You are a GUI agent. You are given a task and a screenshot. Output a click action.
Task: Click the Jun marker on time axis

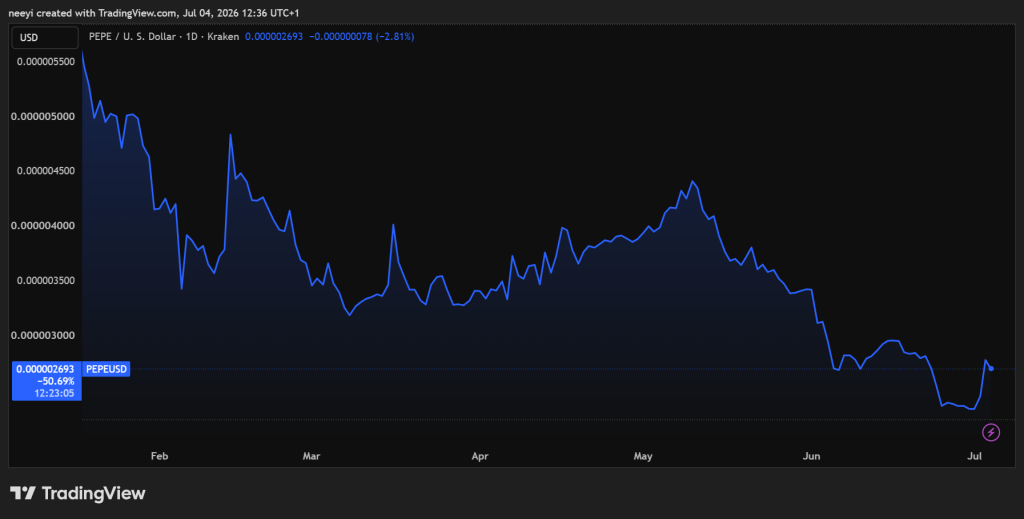pos(811,456)
